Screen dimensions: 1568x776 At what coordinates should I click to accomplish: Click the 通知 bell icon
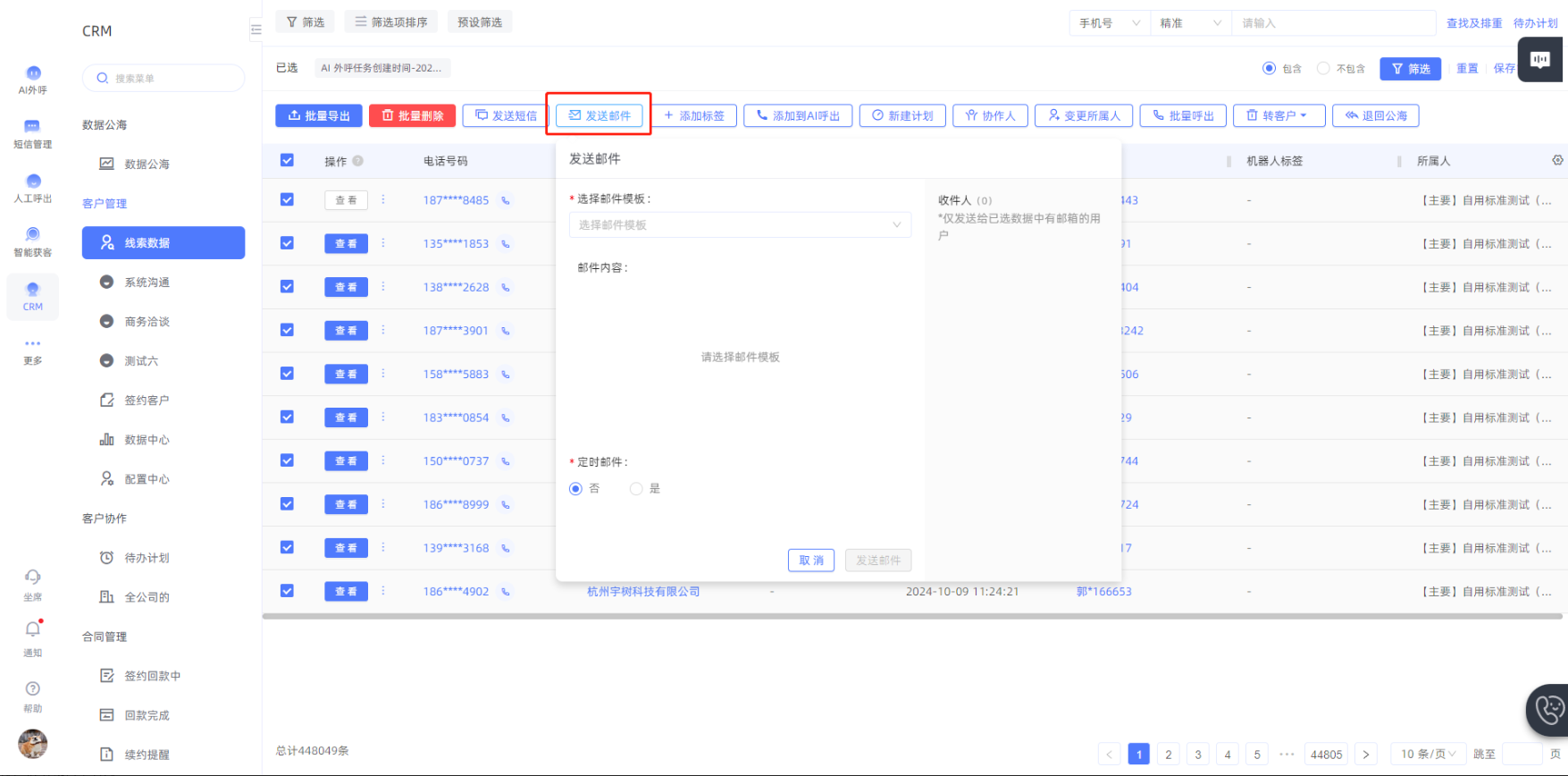[33, 629]
